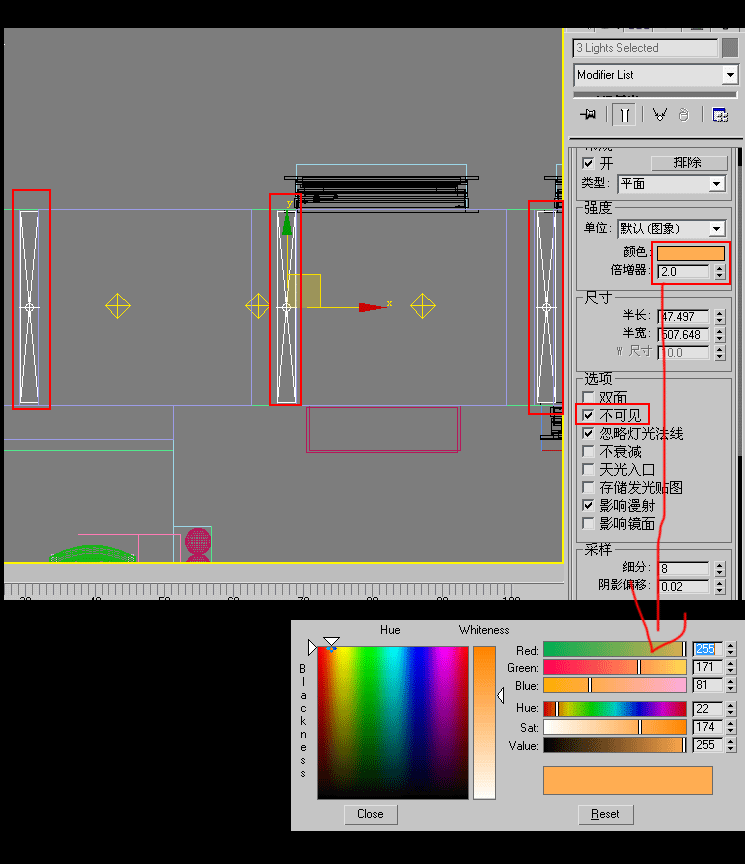
Task: Click the 倍增器 spinner arrows
Action: [x=720, y=272]
